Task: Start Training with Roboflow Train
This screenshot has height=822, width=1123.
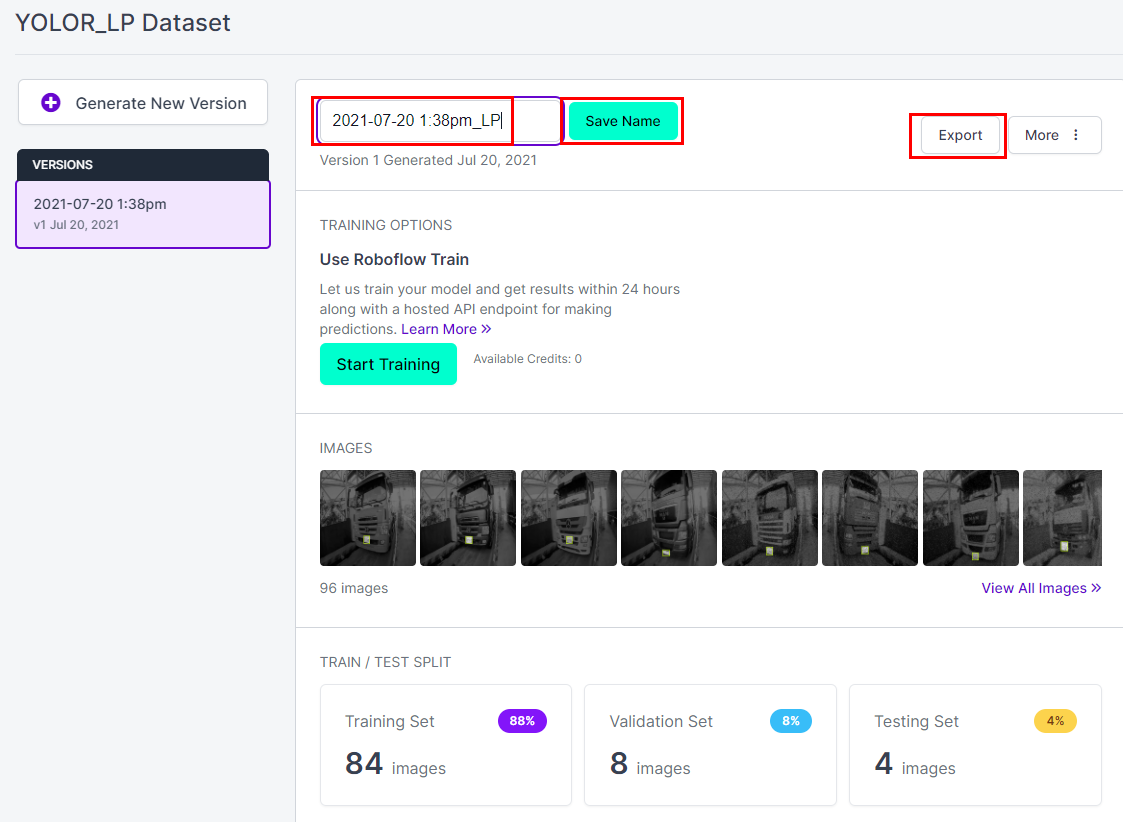Action: click(x=388, y=364)
